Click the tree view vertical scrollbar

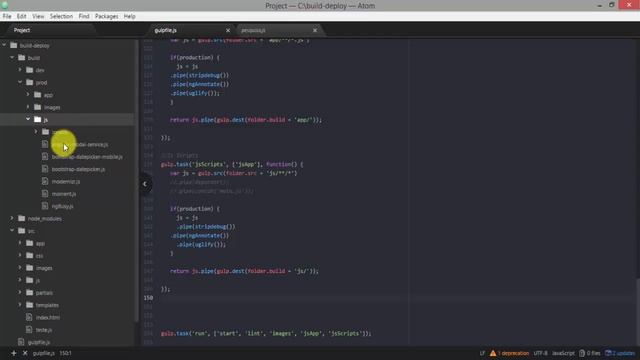(136, 180)
